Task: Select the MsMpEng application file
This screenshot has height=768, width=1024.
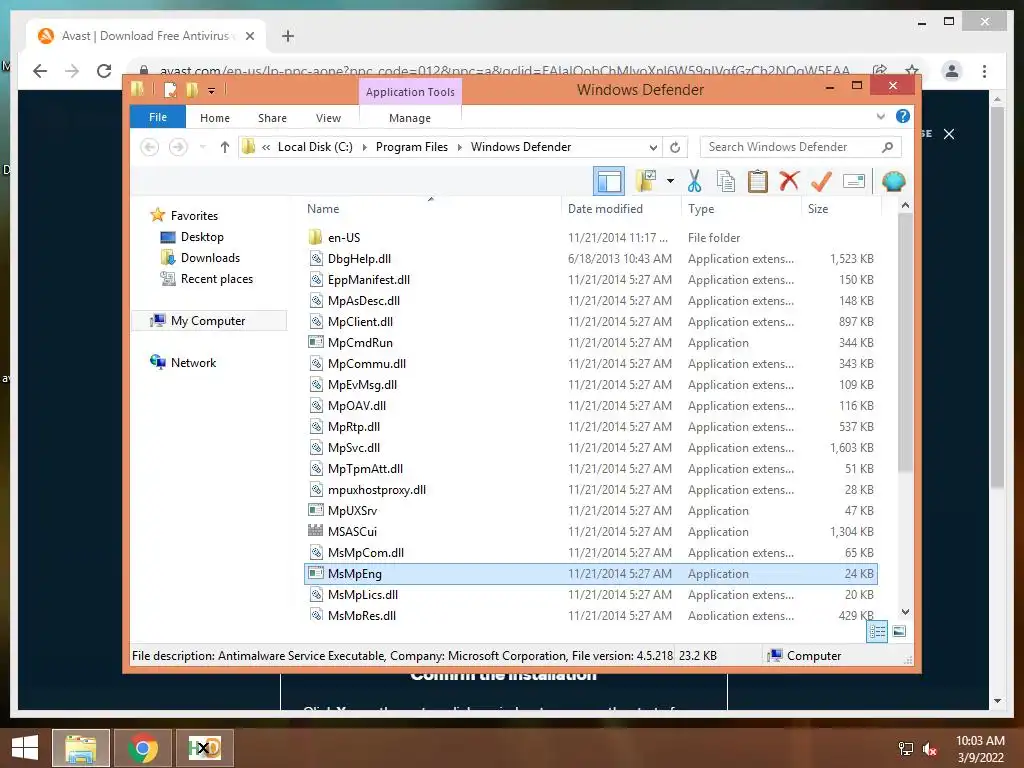Action: tap(591, 573)
